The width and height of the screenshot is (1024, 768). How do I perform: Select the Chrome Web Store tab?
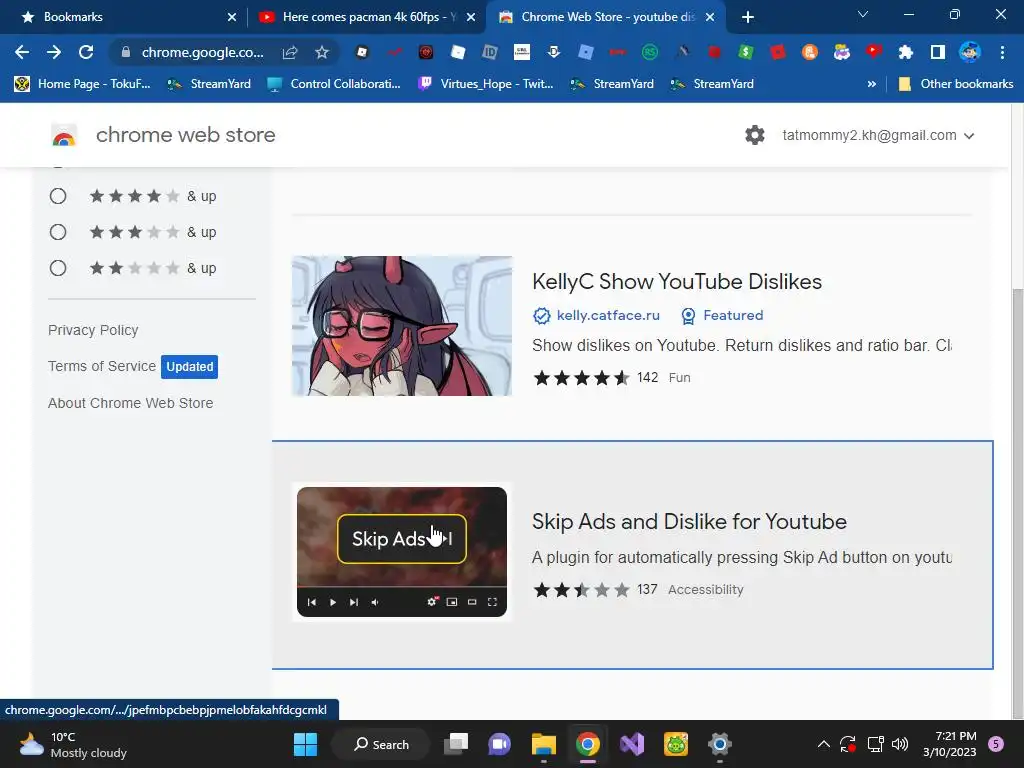coord(606,17)
